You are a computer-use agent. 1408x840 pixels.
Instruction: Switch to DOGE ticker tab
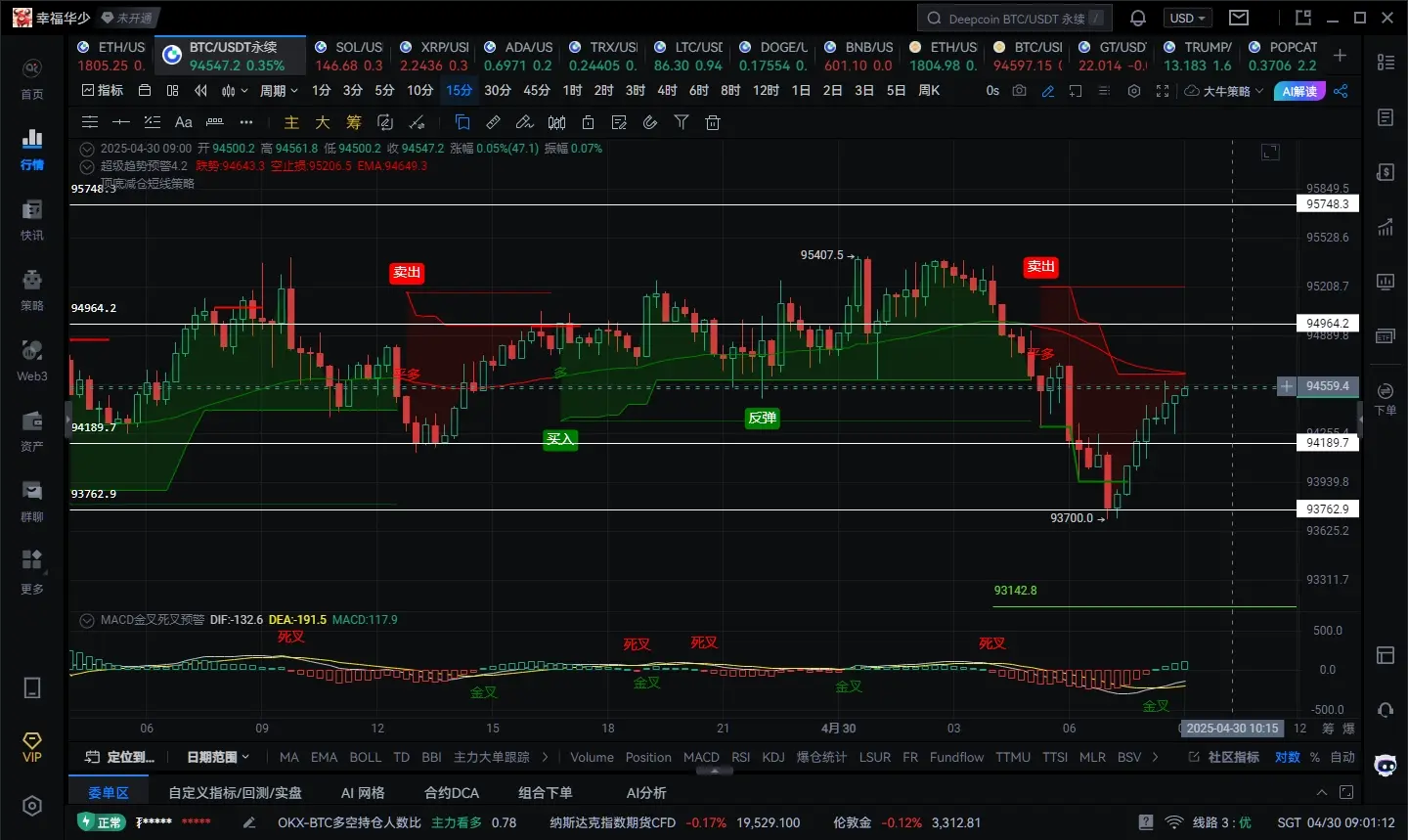[x=773, y=56]
